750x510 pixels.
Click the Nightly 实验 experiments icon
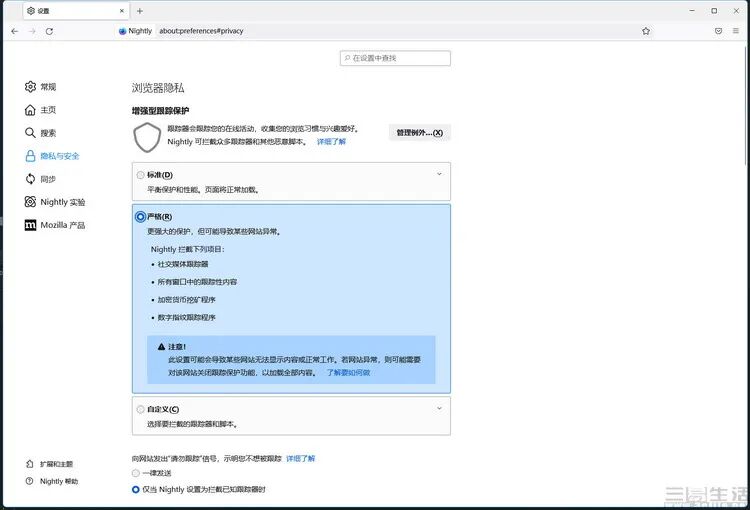click(30, 201)
